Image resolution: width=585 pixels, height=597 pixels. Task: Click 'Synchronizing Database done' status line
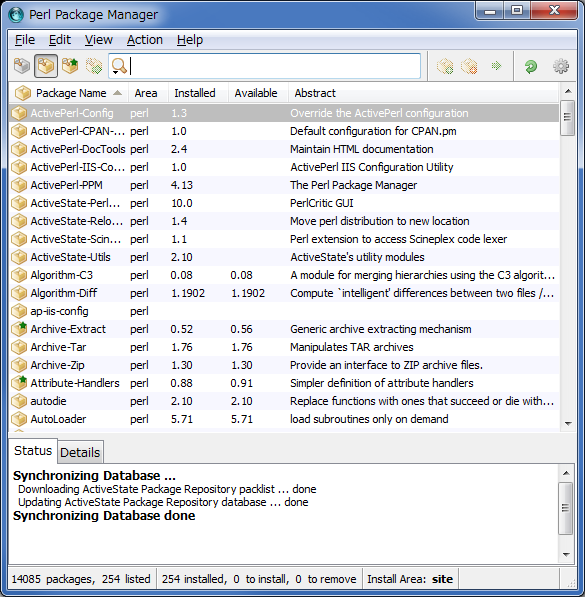pyautogui.click(x=104, y=516)
